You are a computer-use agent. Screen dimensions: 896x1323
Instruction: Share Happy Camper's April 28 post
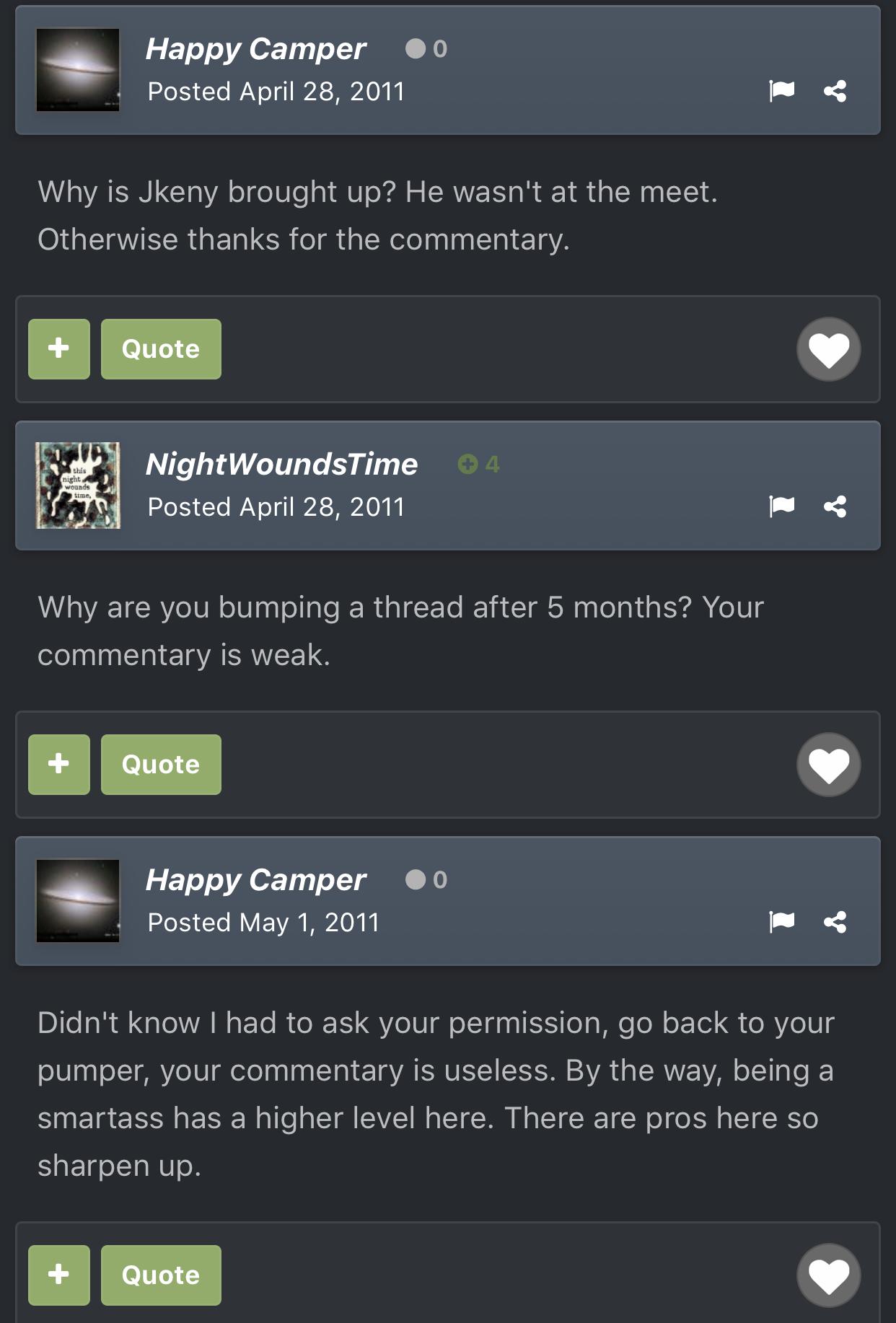tap(835, 91)
